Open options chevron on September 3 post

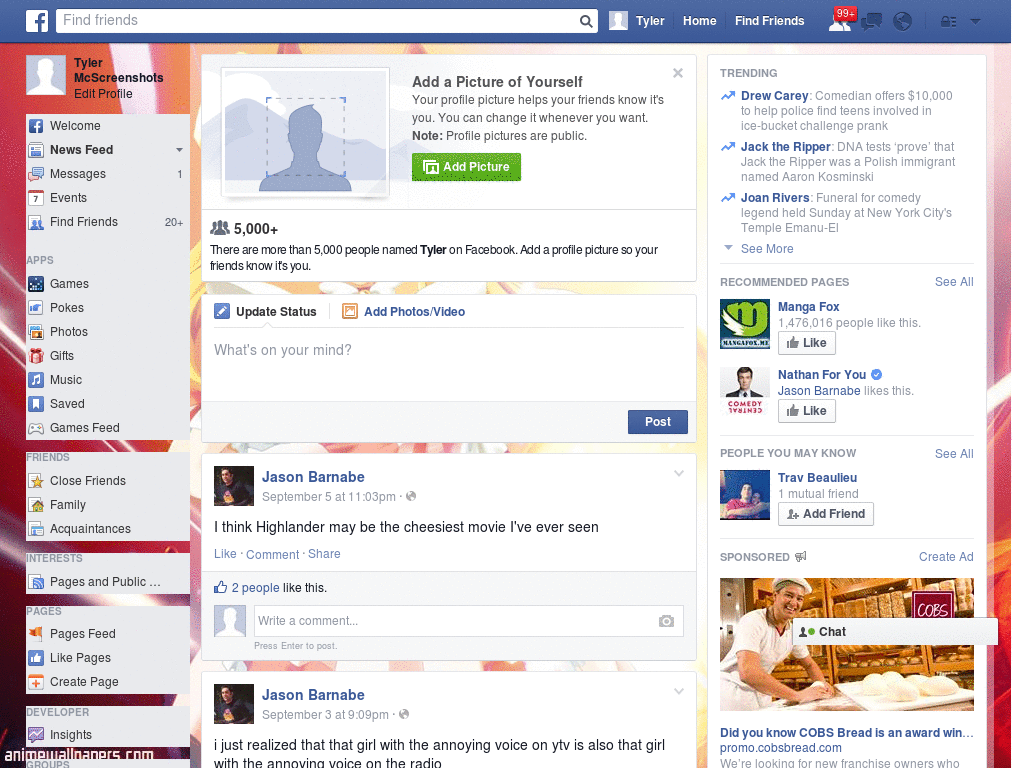pyautogui.click(x=679, y=691)
